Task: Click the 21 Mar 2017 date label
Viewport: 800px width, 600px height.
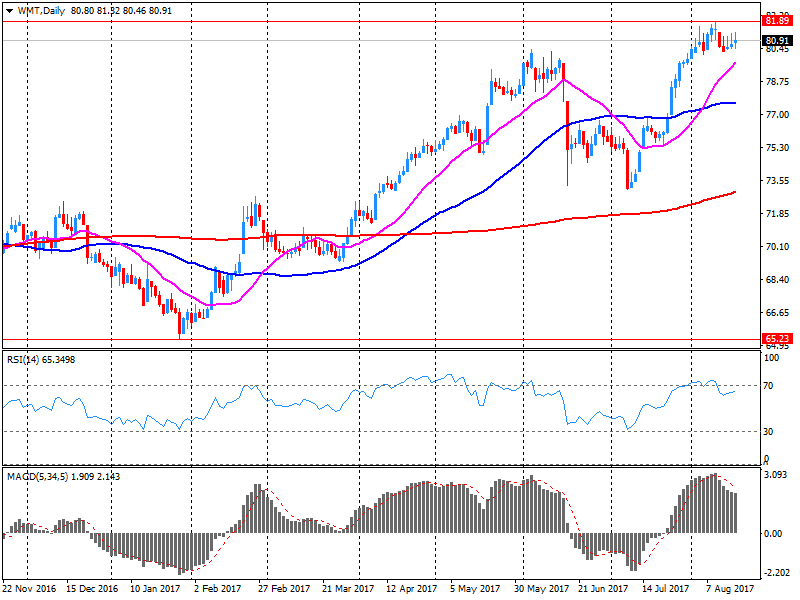Action: 348,588
